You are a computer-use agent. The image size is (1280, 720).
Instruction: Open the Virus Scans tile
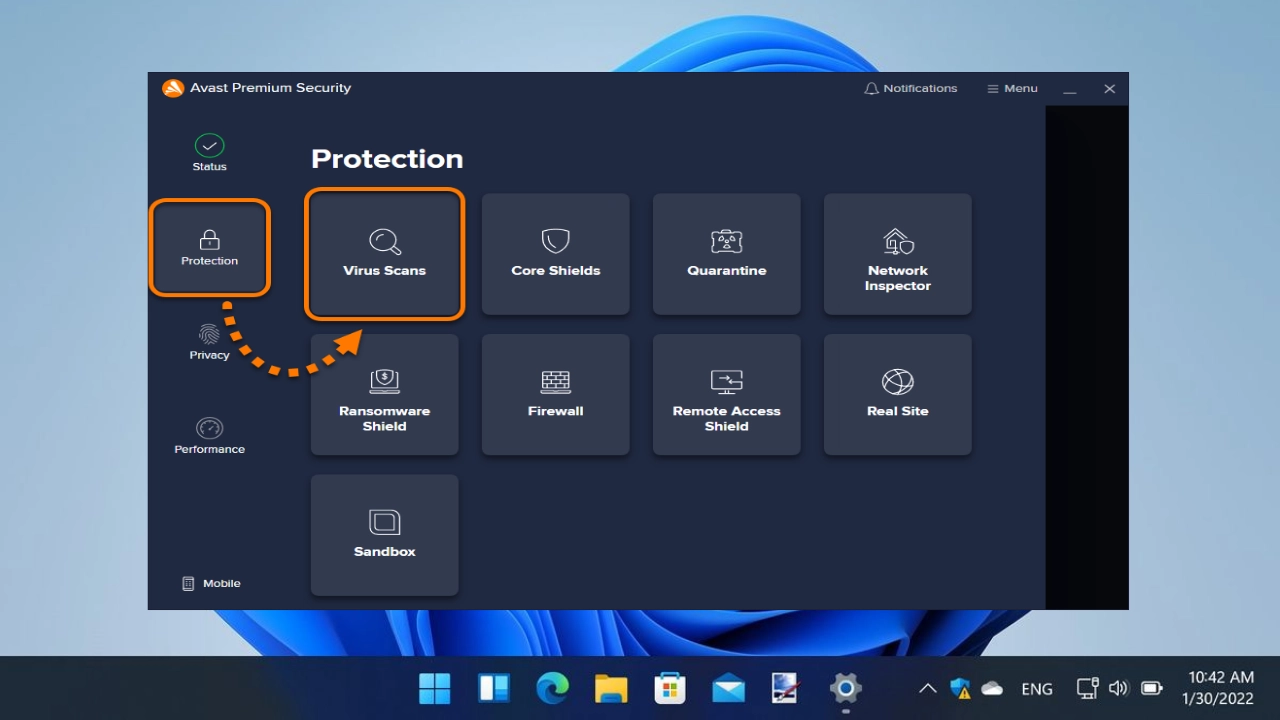tap(385, 254)
